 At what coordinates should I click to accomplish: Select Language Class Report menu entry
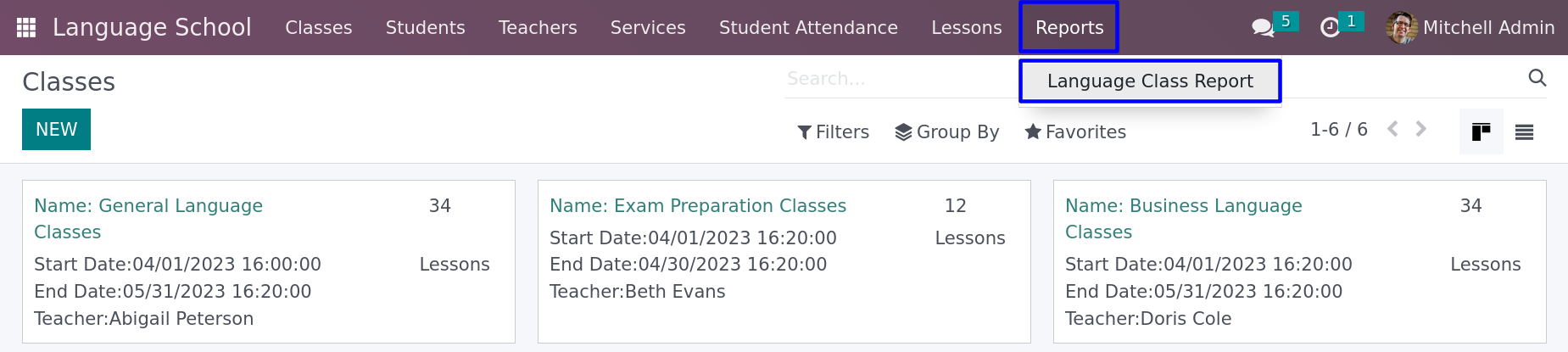(1150, 81)
